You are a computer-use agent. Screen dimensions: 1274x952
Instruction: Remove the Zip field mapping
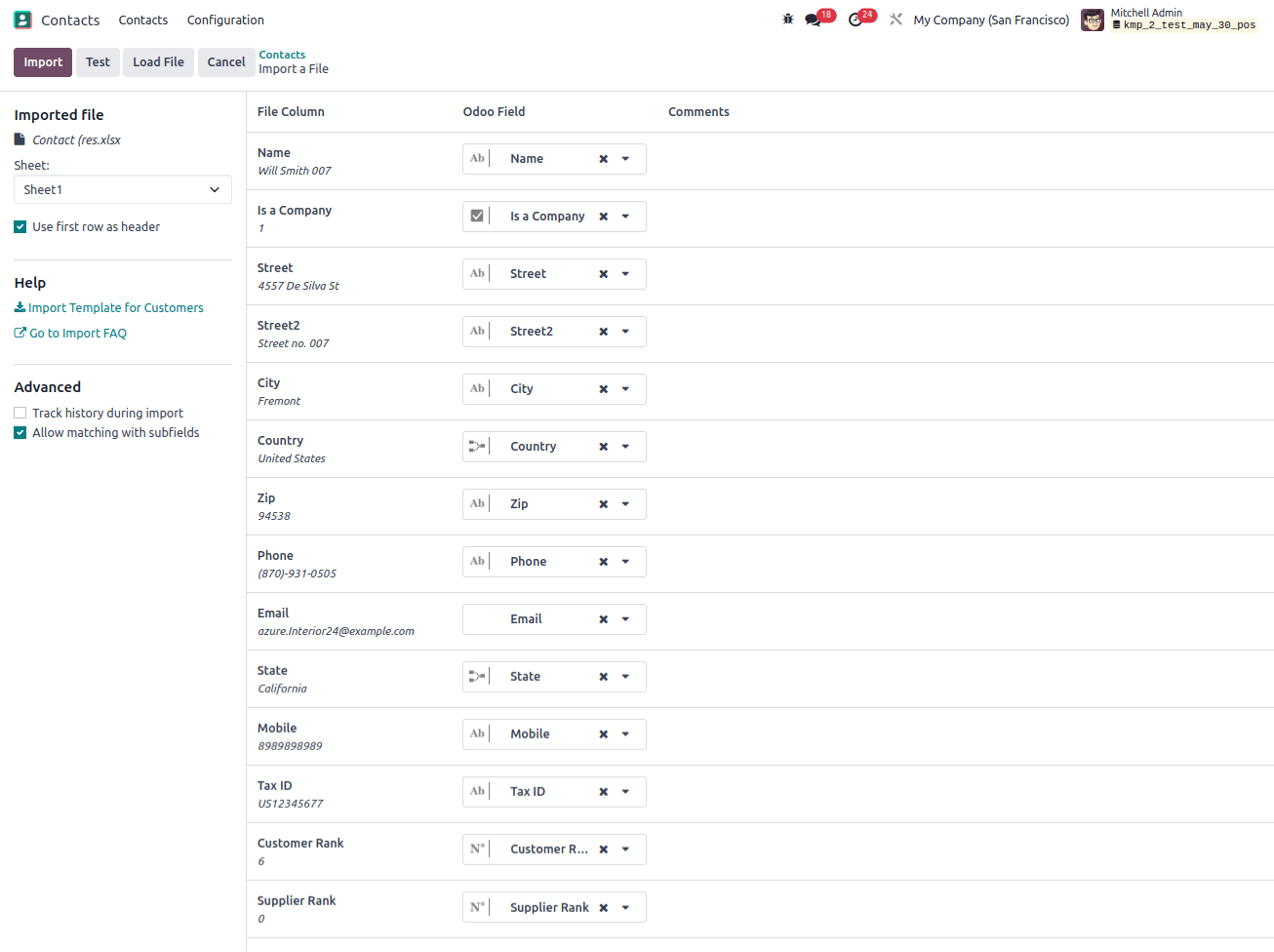coord(604,504)
